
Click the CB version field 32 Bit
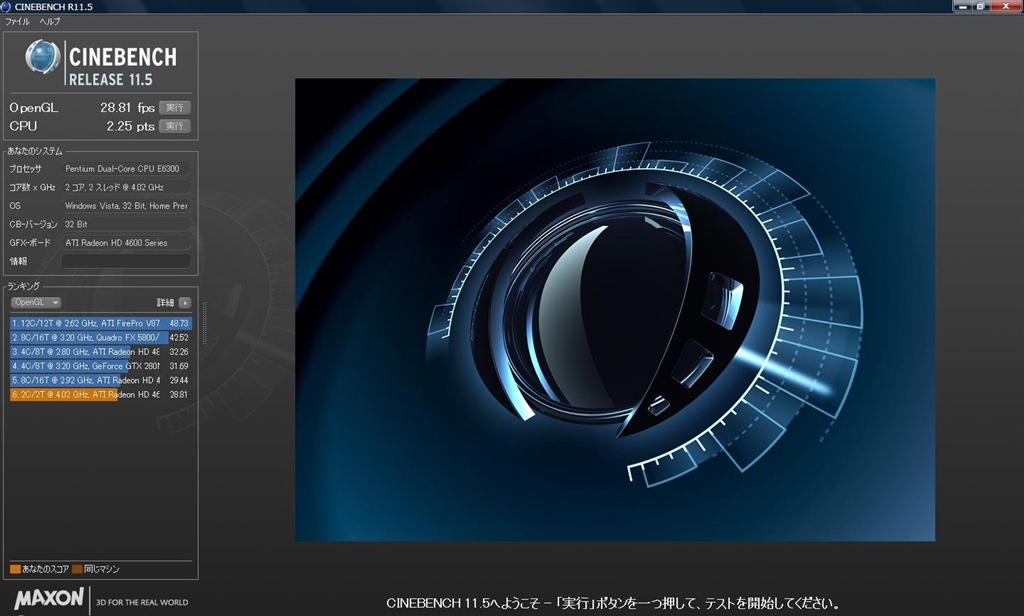[126, 224]
